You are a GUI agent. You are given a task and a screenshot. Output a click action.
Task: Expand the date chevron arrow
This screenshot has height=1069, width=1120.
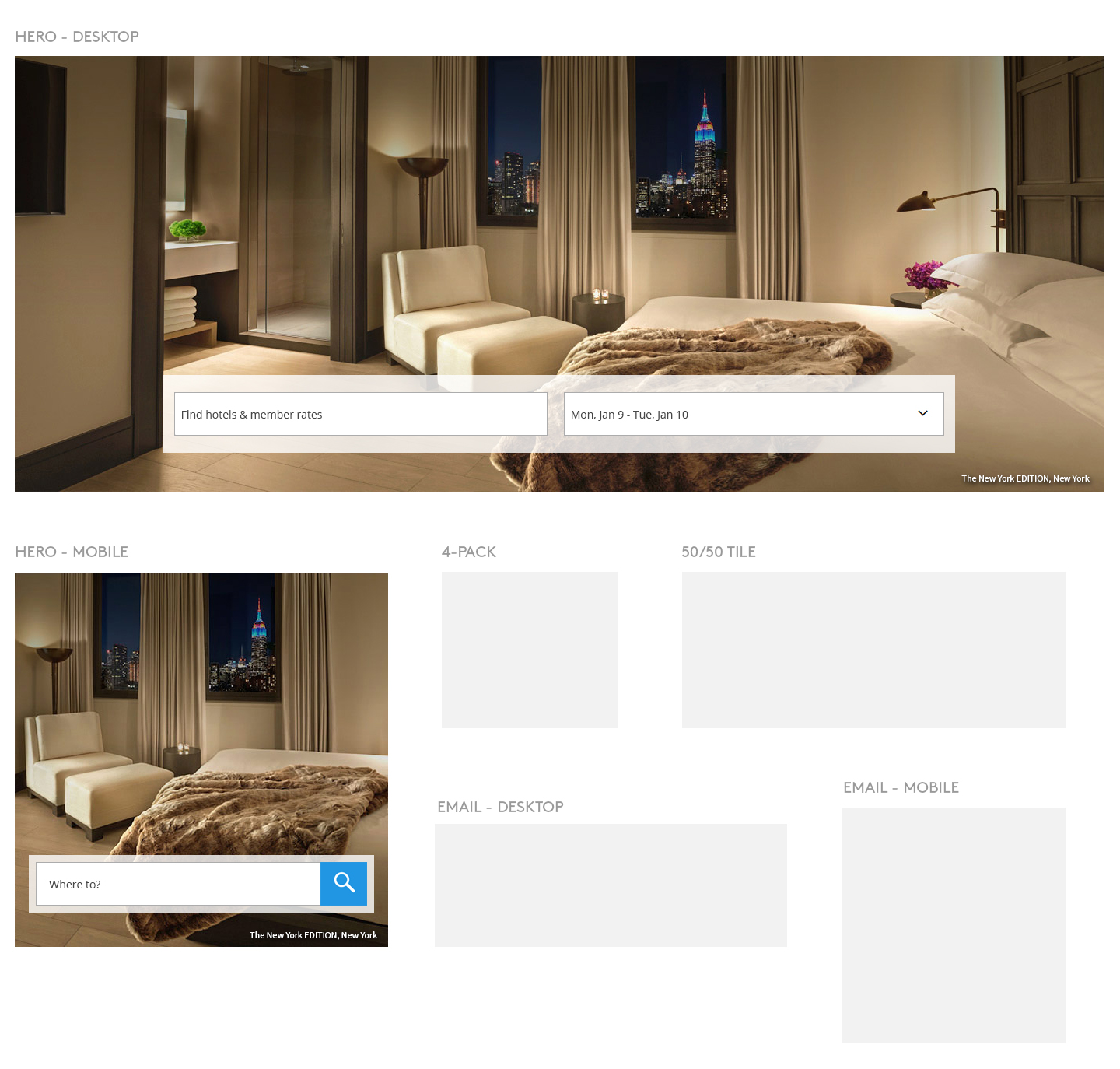(x=922, y=413)
